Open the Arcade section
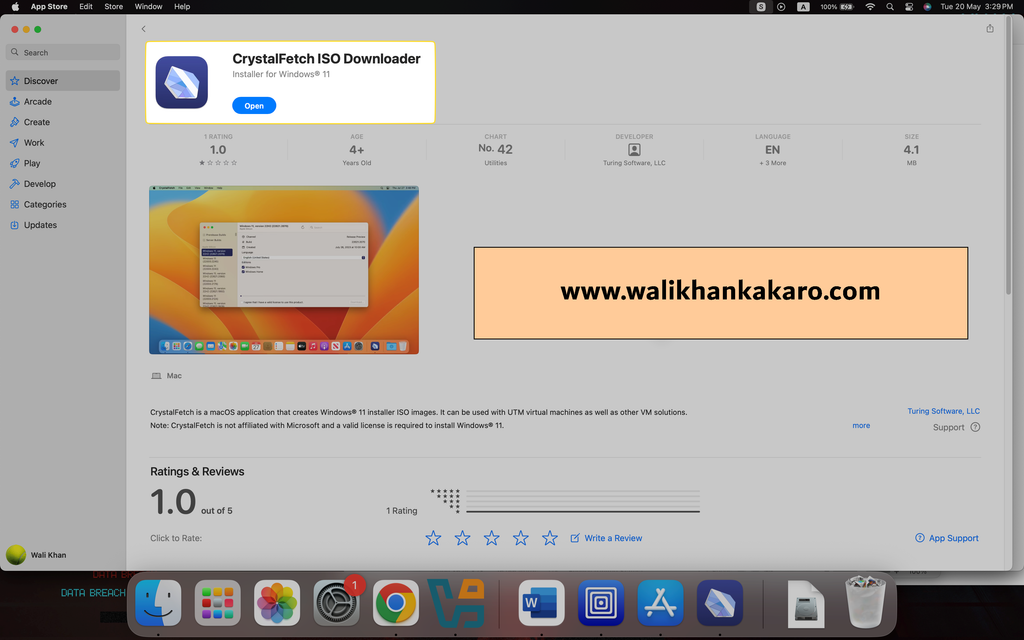The height and width of the screenshot is (640, 1024). pos(63,102)
